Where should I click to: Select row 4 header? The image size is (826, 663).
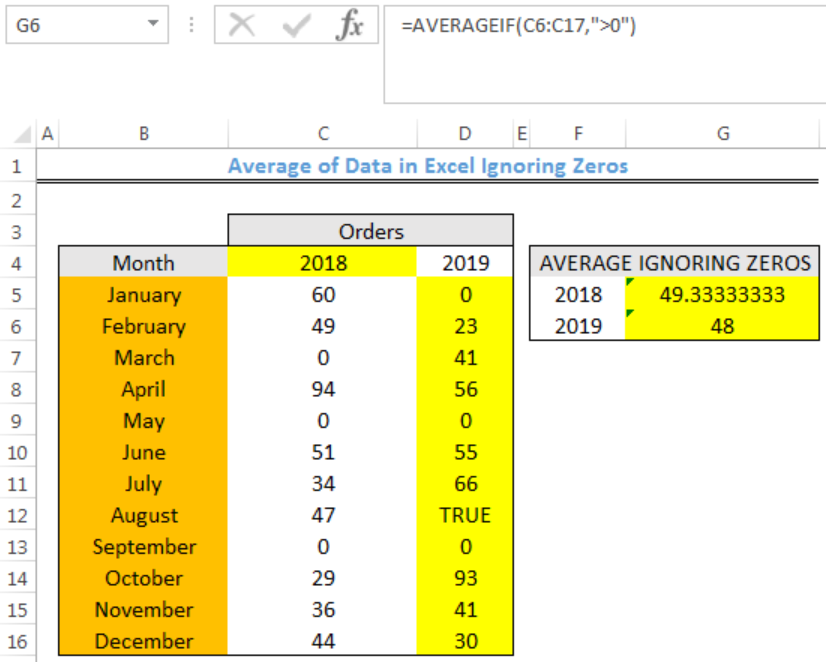(x=17, y=263)
